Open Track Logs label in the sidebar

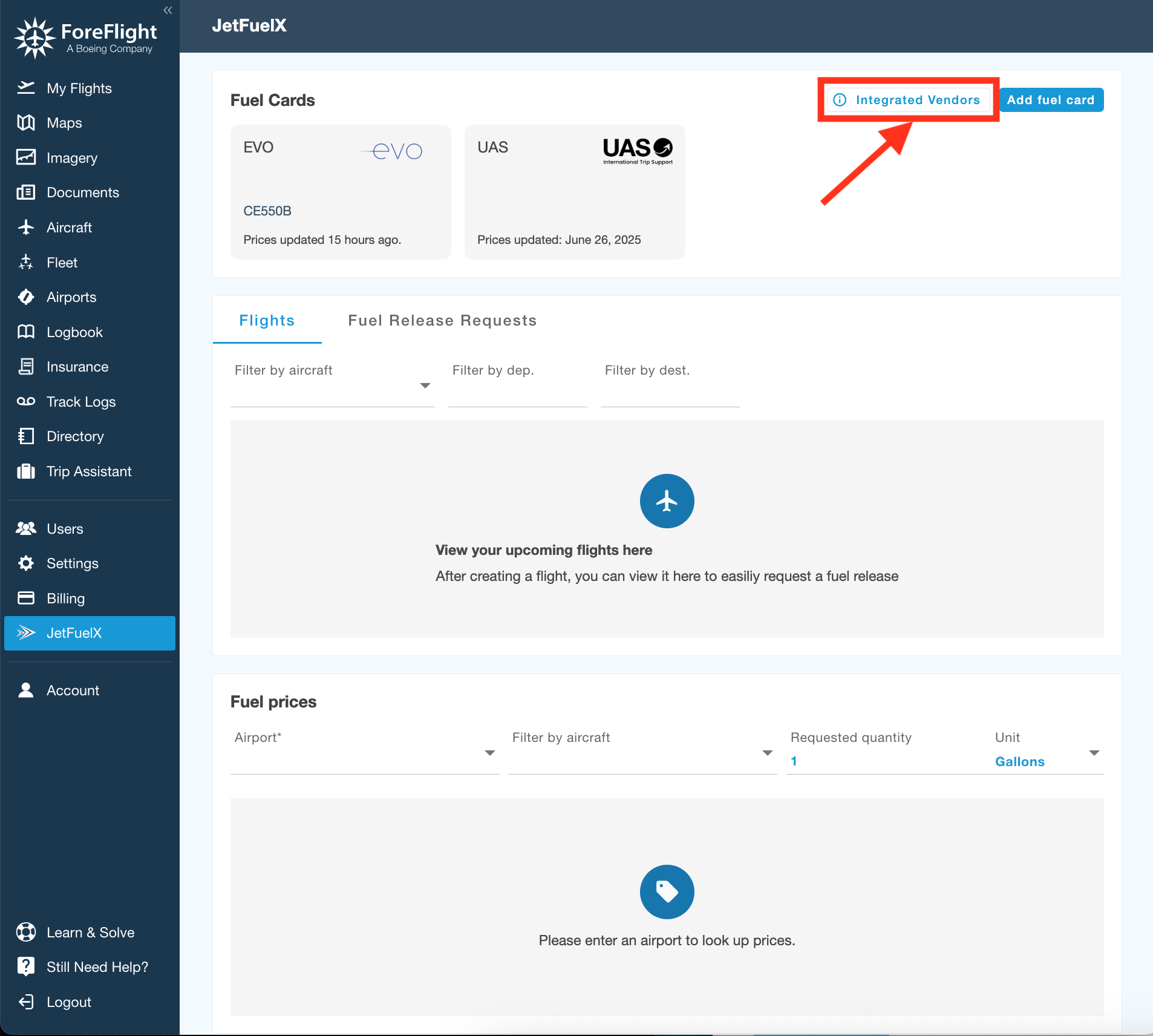(x=81, y=402)
